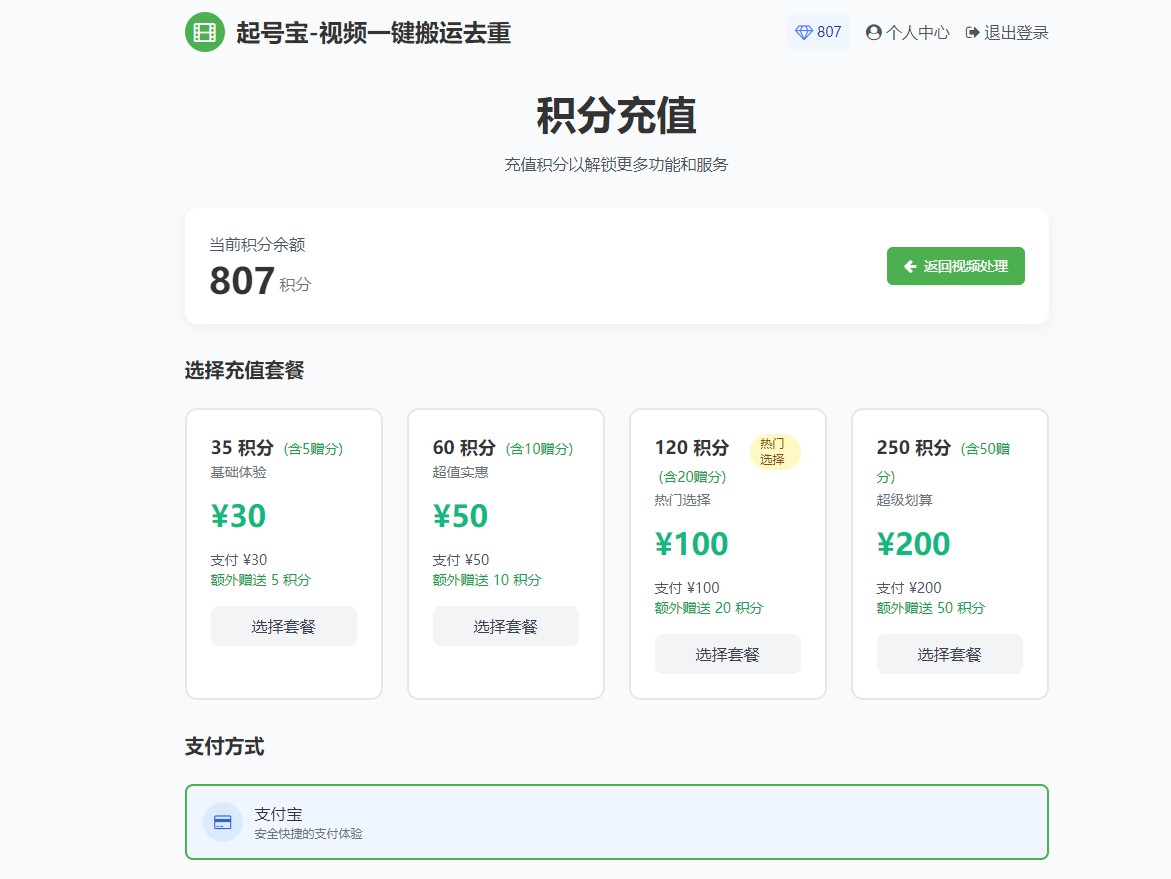The image size is (1171, 879).
Task: Click the 807 points indicator in the header
Action: pos(818,31)
